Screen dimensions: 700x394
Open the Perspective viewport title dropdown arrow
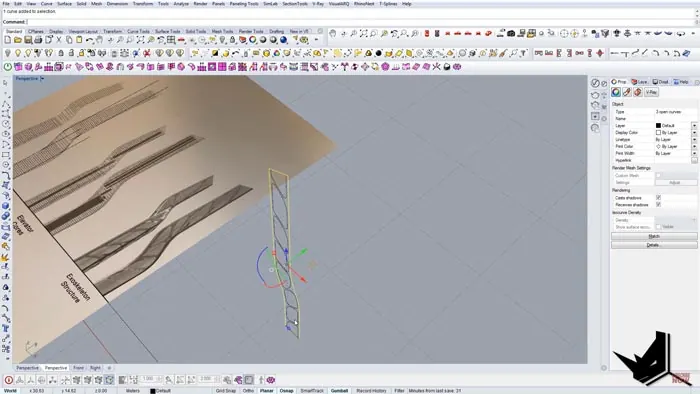[x=42, y=79]
